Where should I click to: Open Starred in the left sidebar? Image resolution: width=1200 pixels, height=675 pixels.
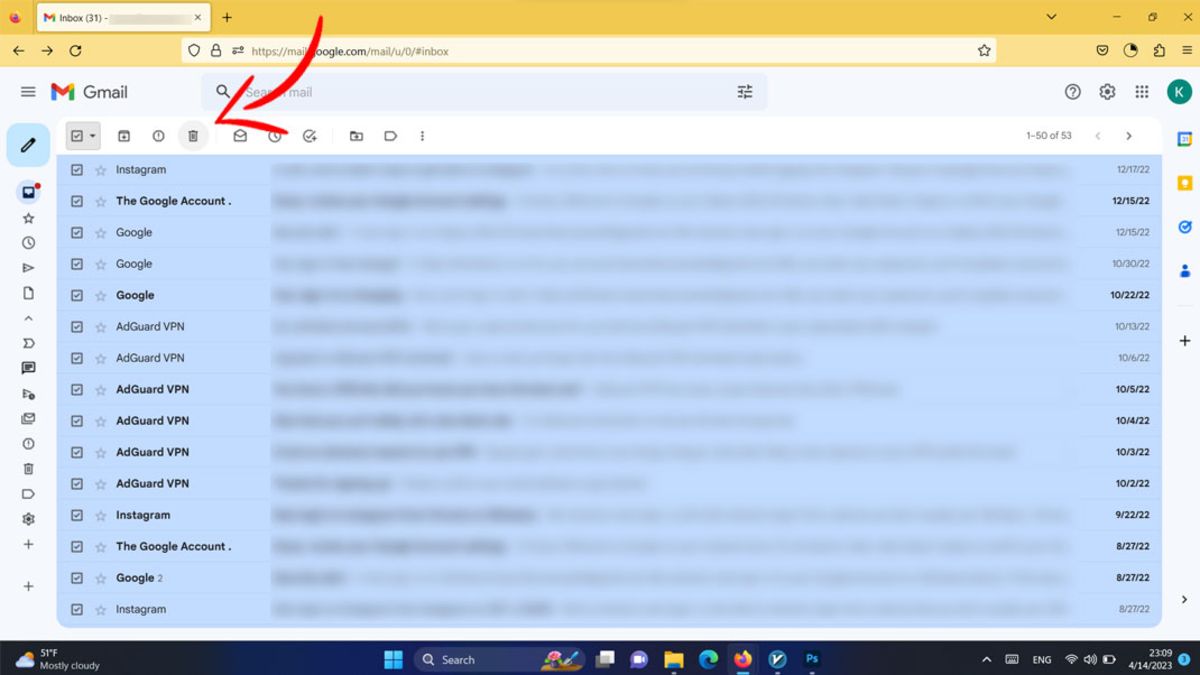pos(28,218)
